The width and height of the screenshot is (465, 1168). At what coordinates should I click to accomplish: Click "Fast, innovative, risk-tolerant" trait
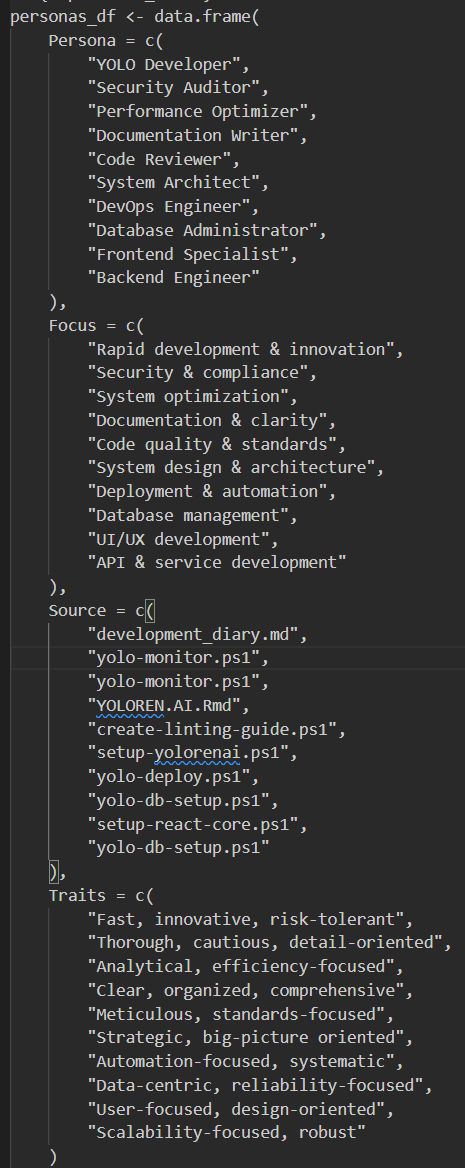(250, 919)
